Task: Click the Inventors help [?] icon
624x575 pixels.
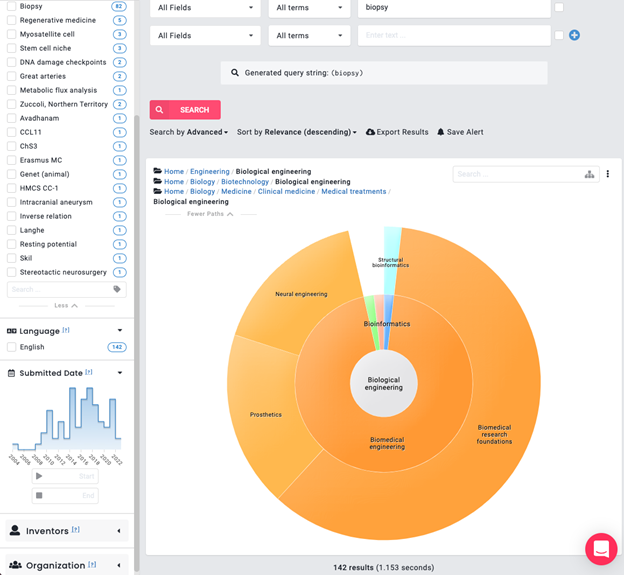Action: [x=76, y=530]
